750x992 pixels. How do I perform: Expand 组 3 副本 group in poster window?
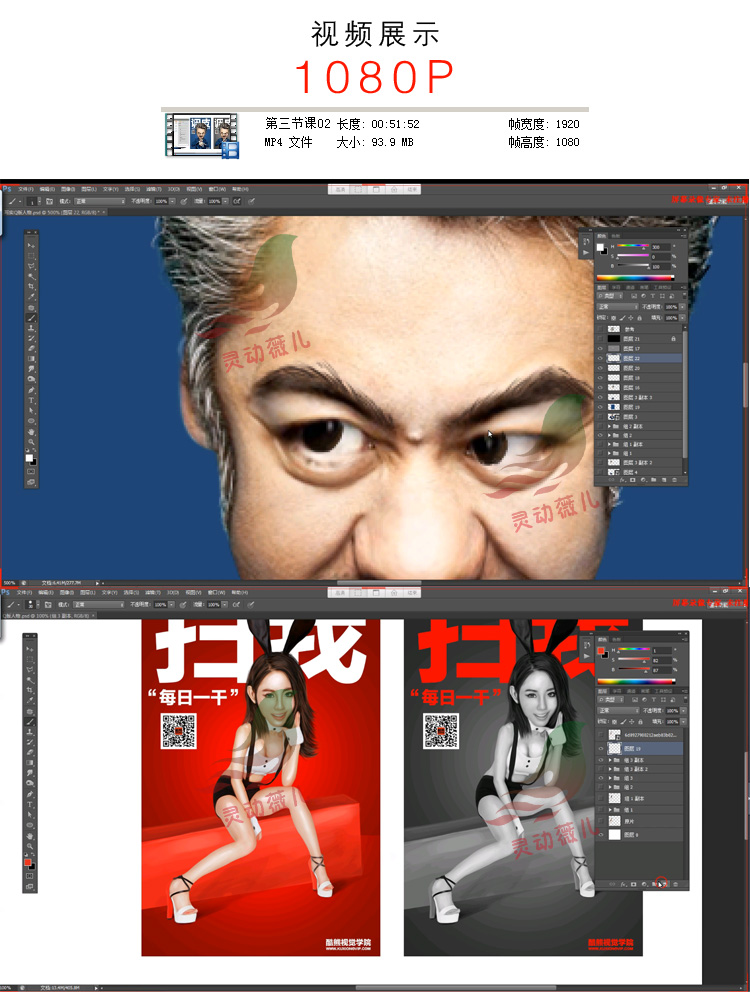(609, 760)
